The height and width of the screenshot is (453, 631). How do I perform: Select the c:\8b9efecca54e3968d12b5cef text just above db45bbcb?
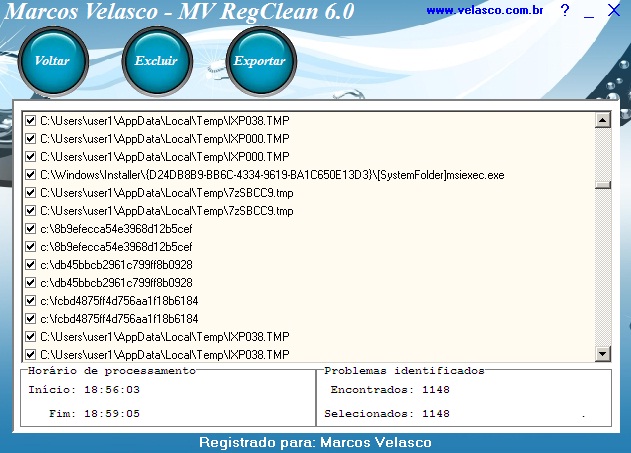pos(116,247)
